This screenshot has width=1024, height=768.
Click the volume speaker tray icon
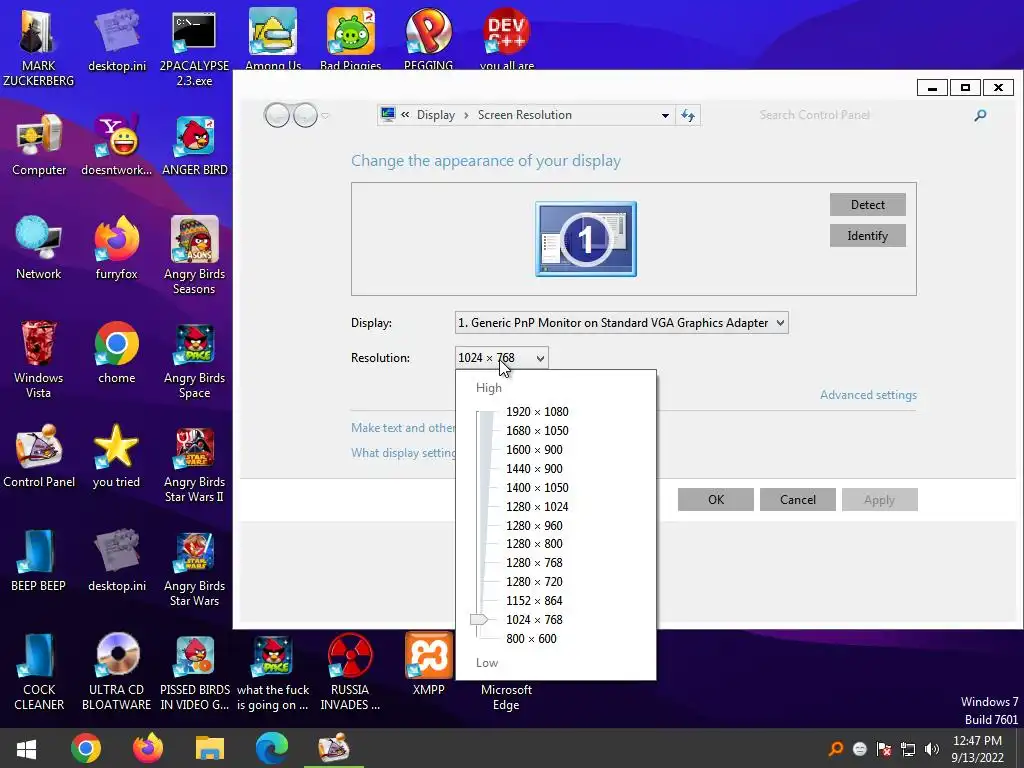(x=932, y=749)
